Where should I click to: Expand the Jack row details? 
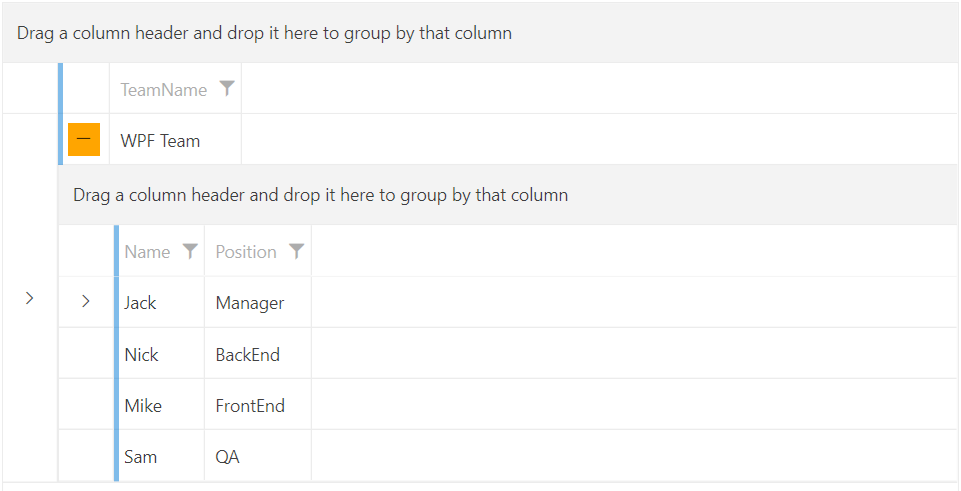(86, 301)
